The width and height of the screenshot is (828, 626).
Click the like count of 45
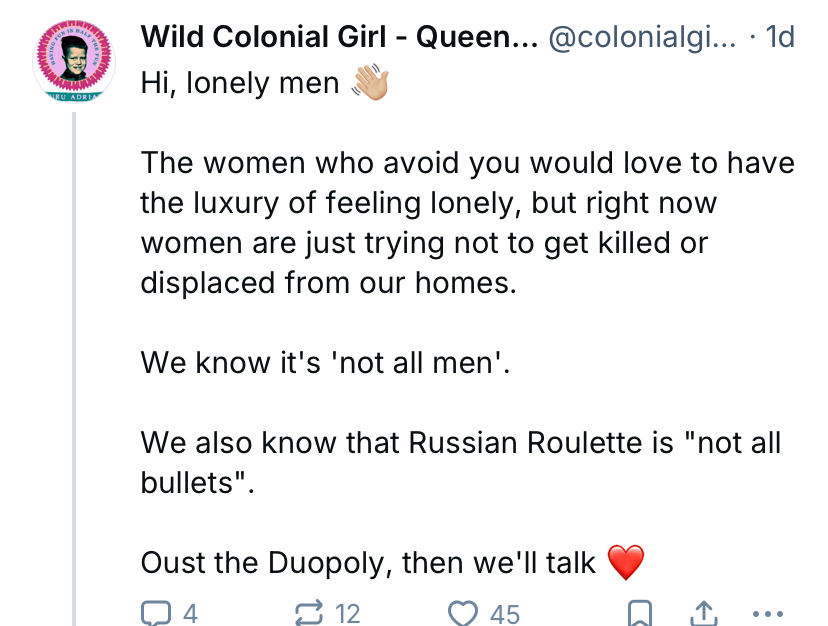[x=503, y=612]
